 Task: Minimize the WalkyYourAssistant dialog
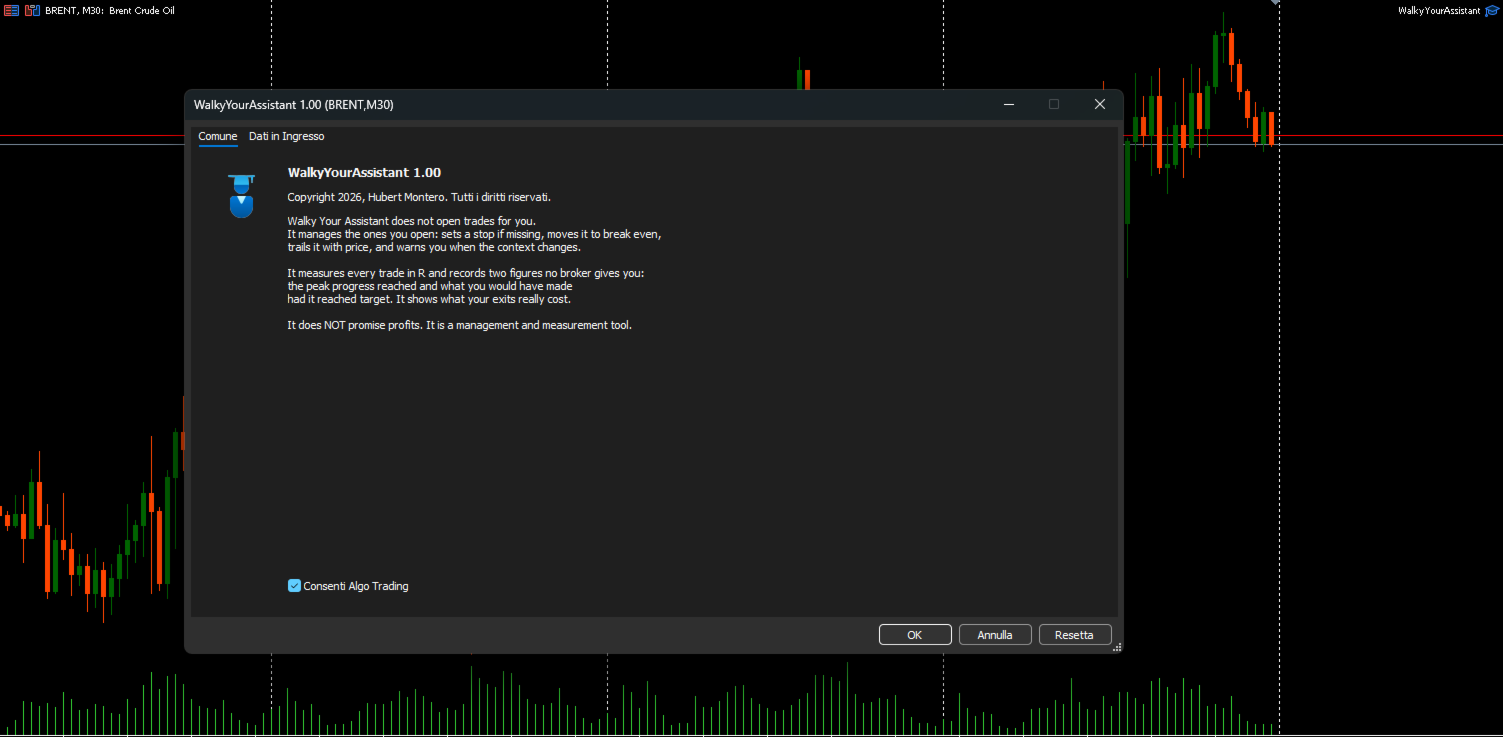point(1009,104)
